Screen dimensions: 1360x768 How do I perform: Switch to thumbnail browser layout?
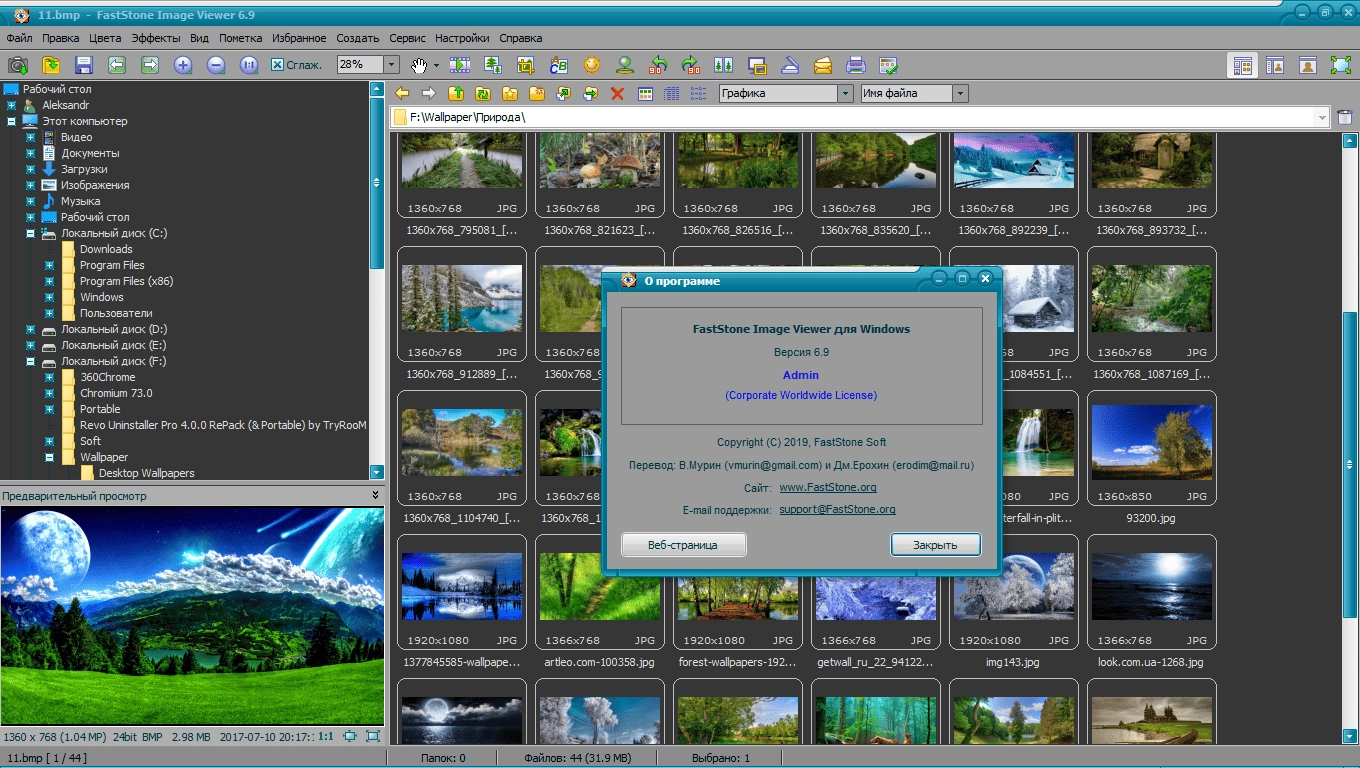(x=1243, y=65)
